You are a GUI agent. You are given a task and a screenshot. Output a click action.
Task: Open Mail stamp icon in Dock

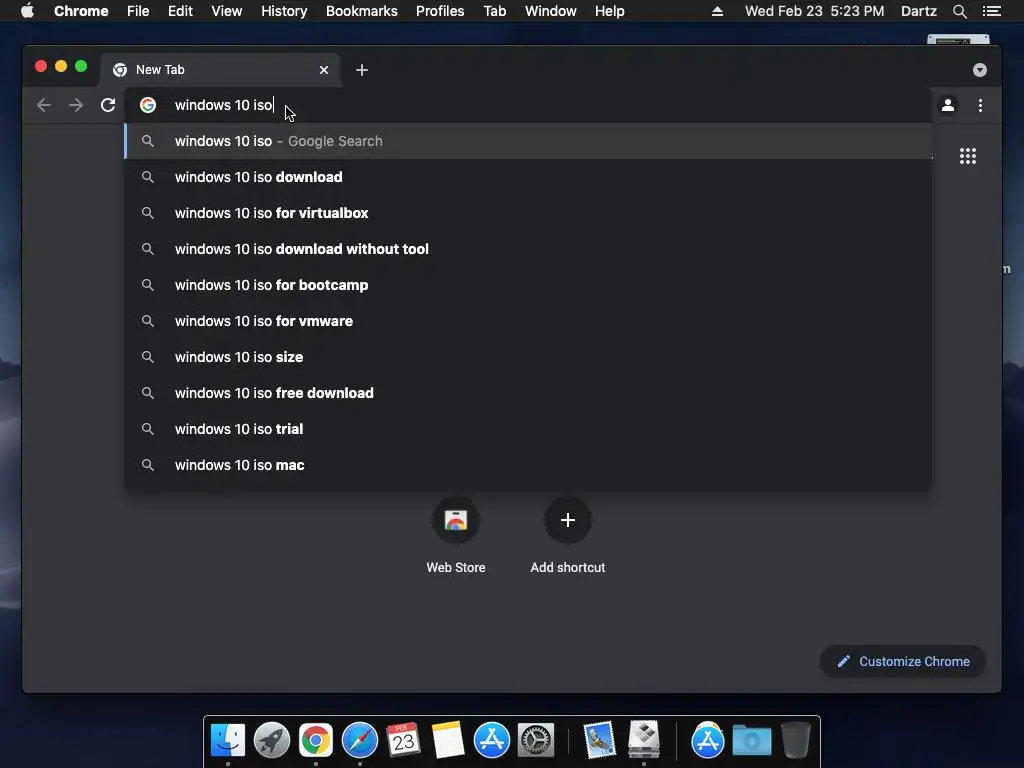click(600, 741)
